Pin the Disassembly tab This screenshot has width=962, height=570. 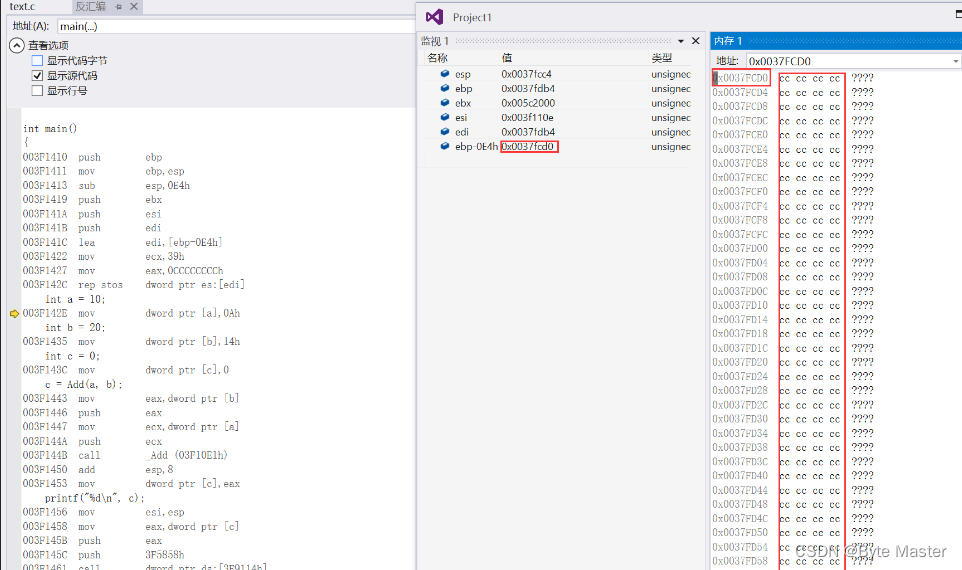[x=118, y=7]
